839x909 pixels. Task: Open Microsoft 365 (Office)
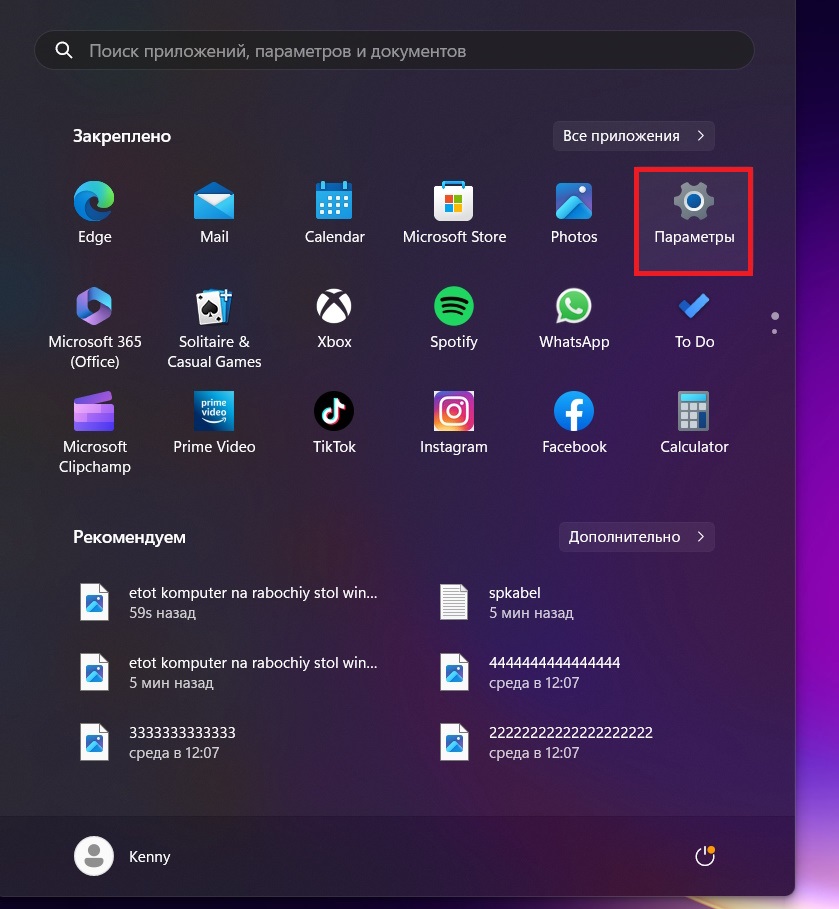point(95,328)
